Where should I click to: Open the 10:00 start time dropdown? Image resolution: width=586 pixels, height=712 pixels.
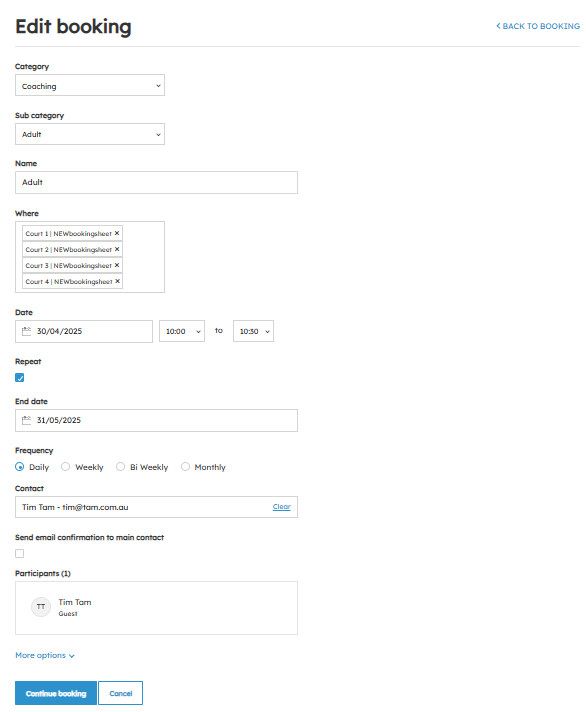tap(182, 331)
